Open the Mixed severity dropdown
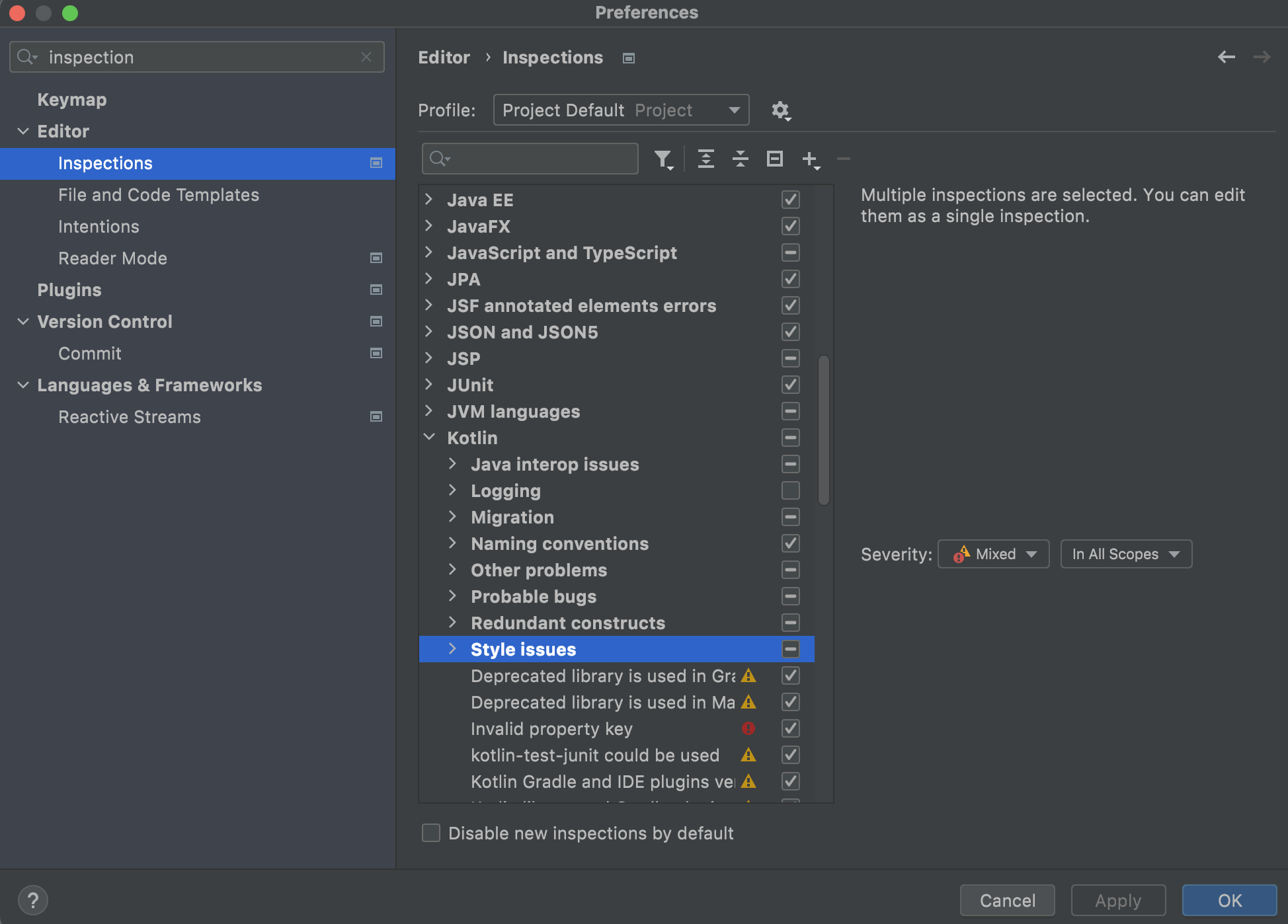The width and height of the screenshot is (1288, 924). [993, 554]
